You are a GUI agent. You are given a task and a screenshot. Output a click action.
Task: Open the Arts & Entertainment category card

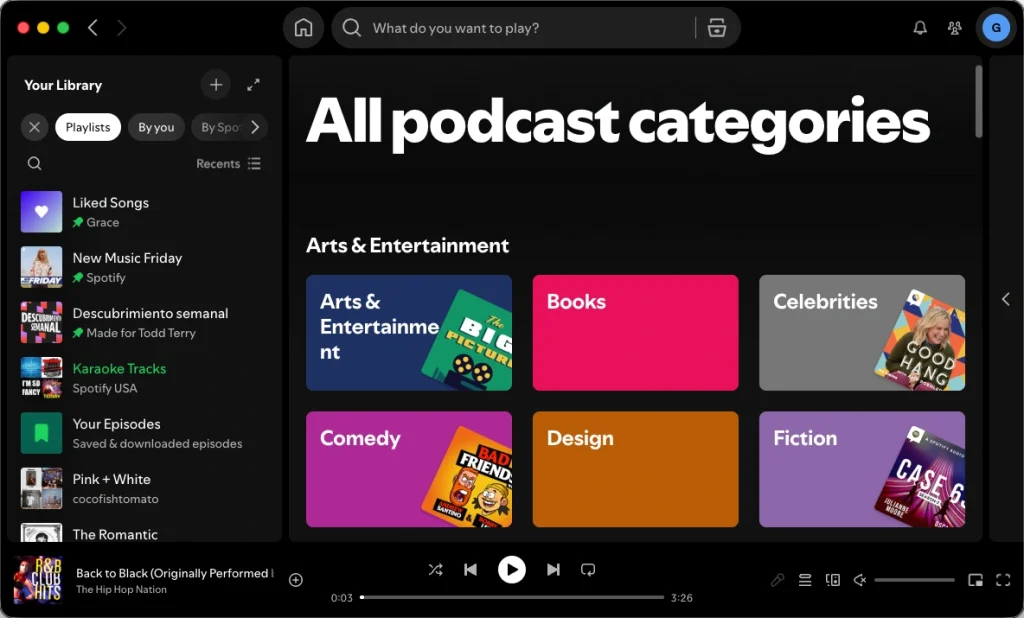coord(409,333)
